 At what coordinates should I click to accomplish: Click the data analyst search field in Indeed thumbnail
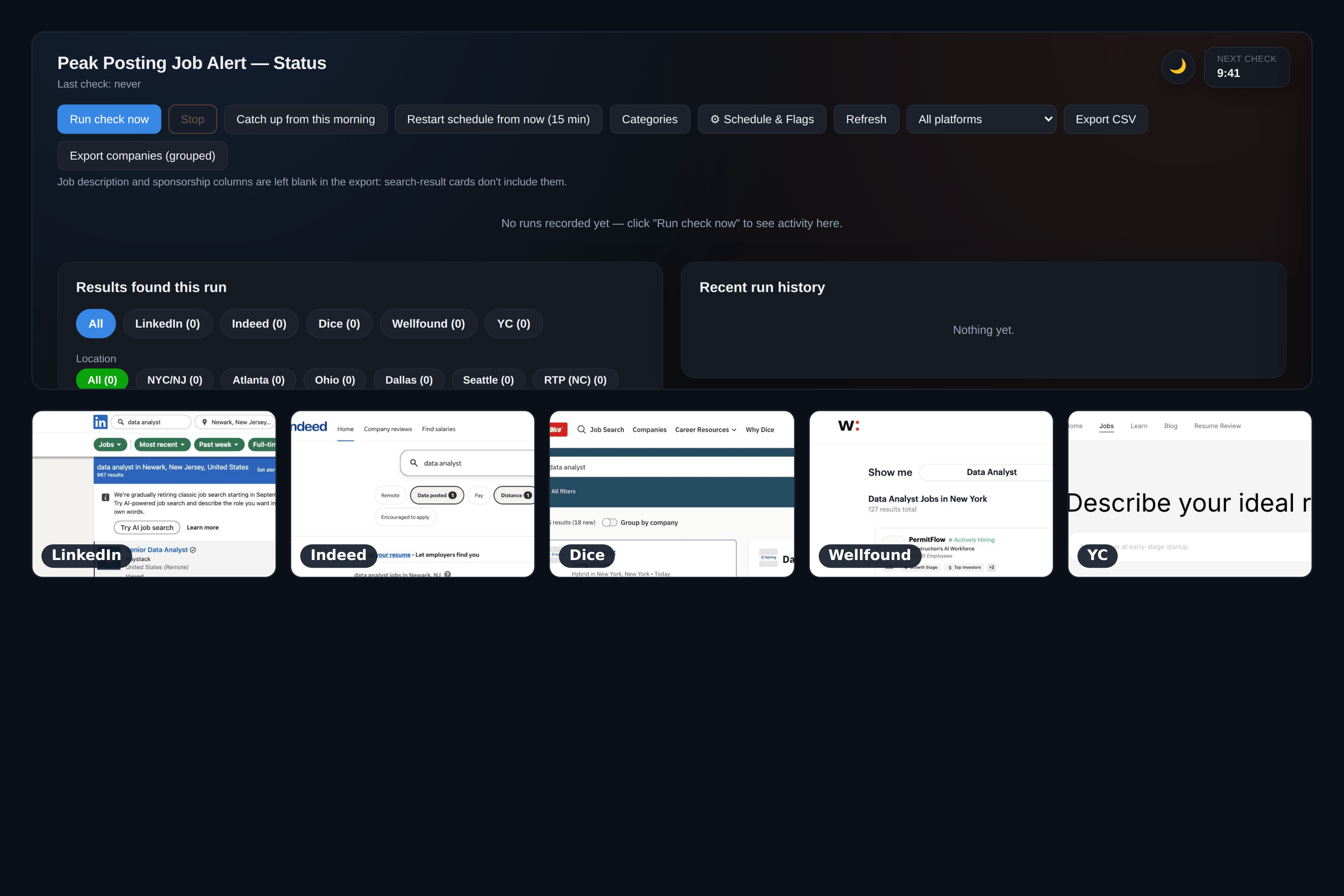(468, 463)
